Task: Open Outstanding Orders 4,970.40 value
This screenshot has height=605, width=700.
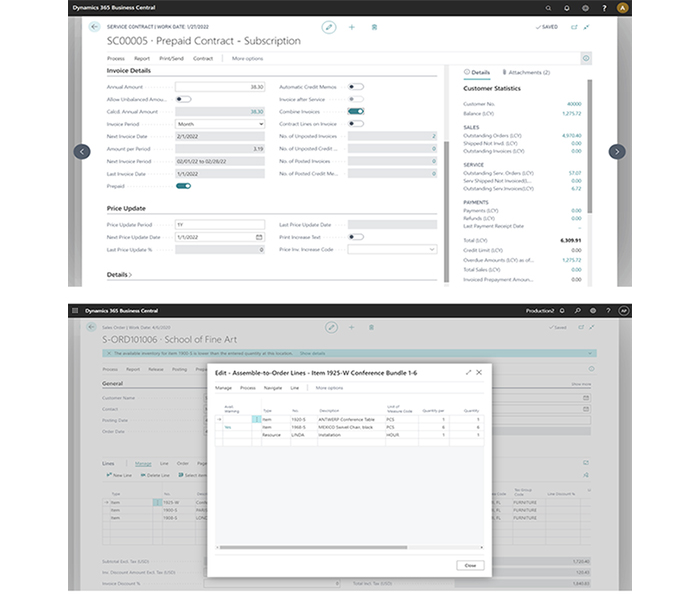Action: tap(571, 135)
